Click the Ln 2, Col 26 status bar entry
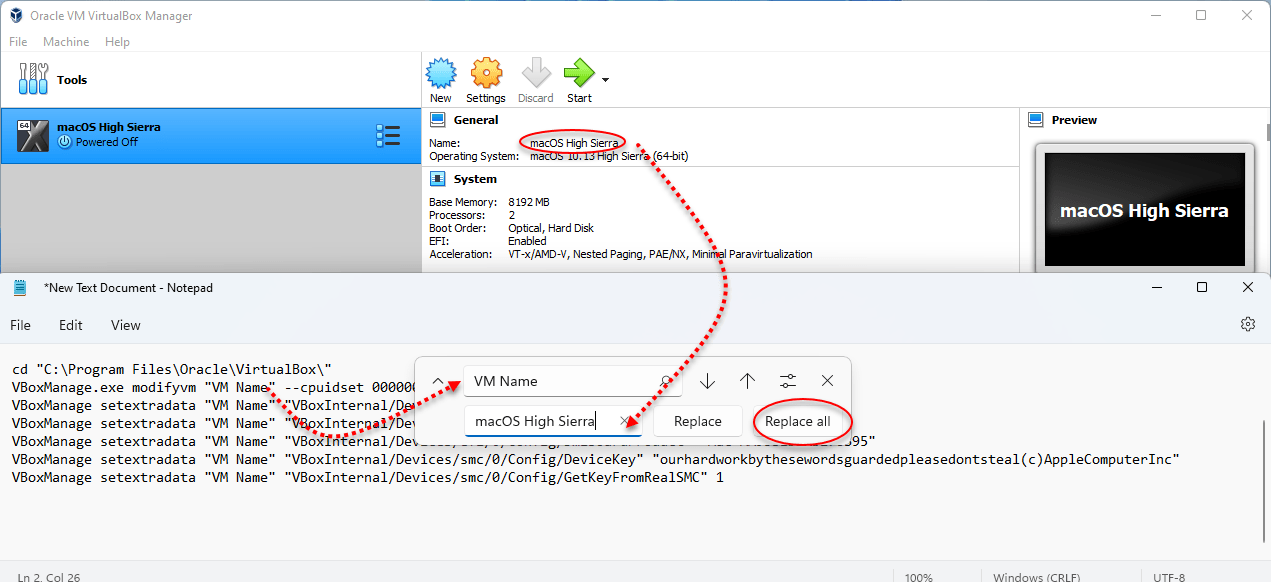 (x=50, y=577)
